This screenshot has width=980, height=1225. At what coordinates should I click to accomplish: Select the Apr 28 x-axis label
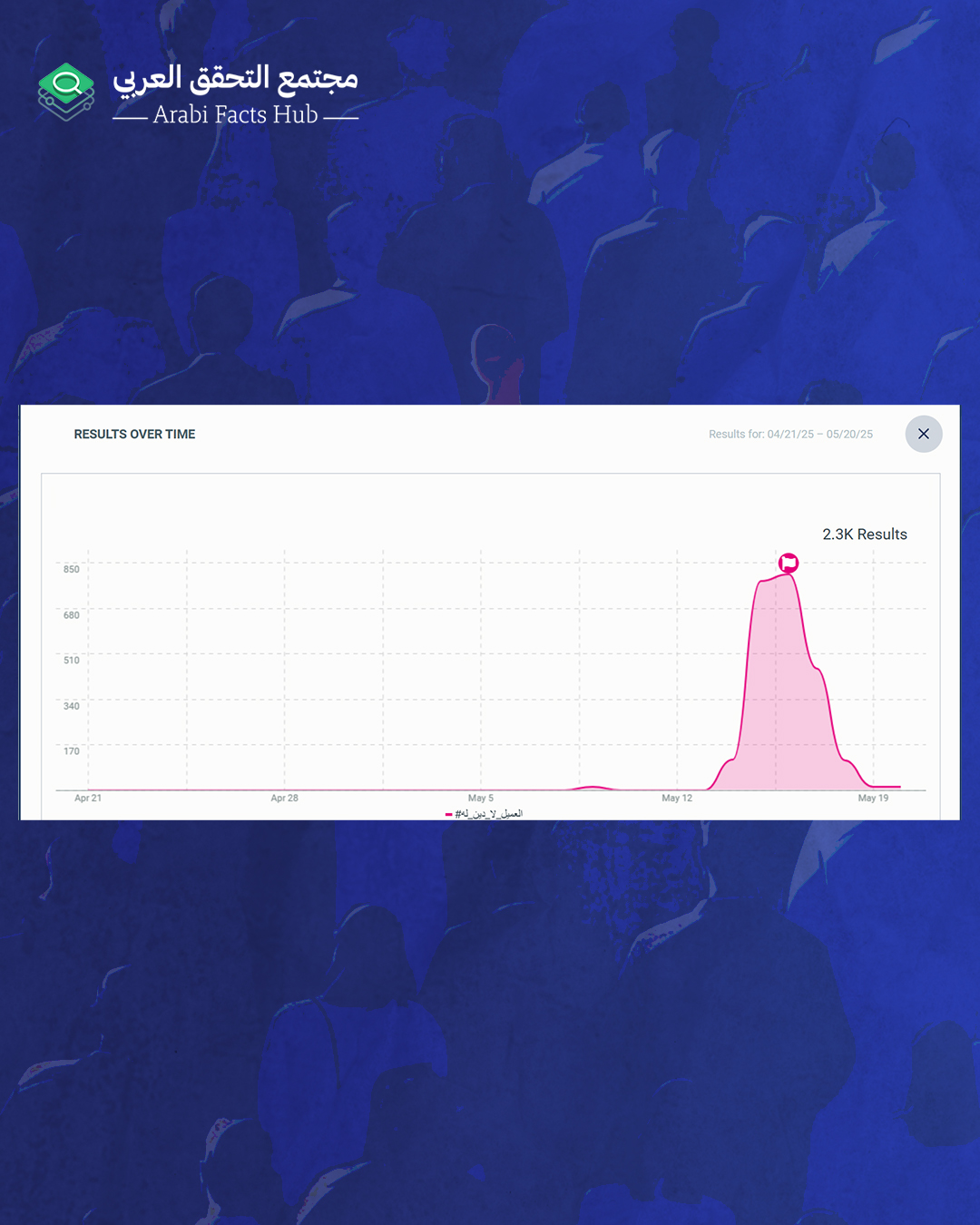pos(284,799)
